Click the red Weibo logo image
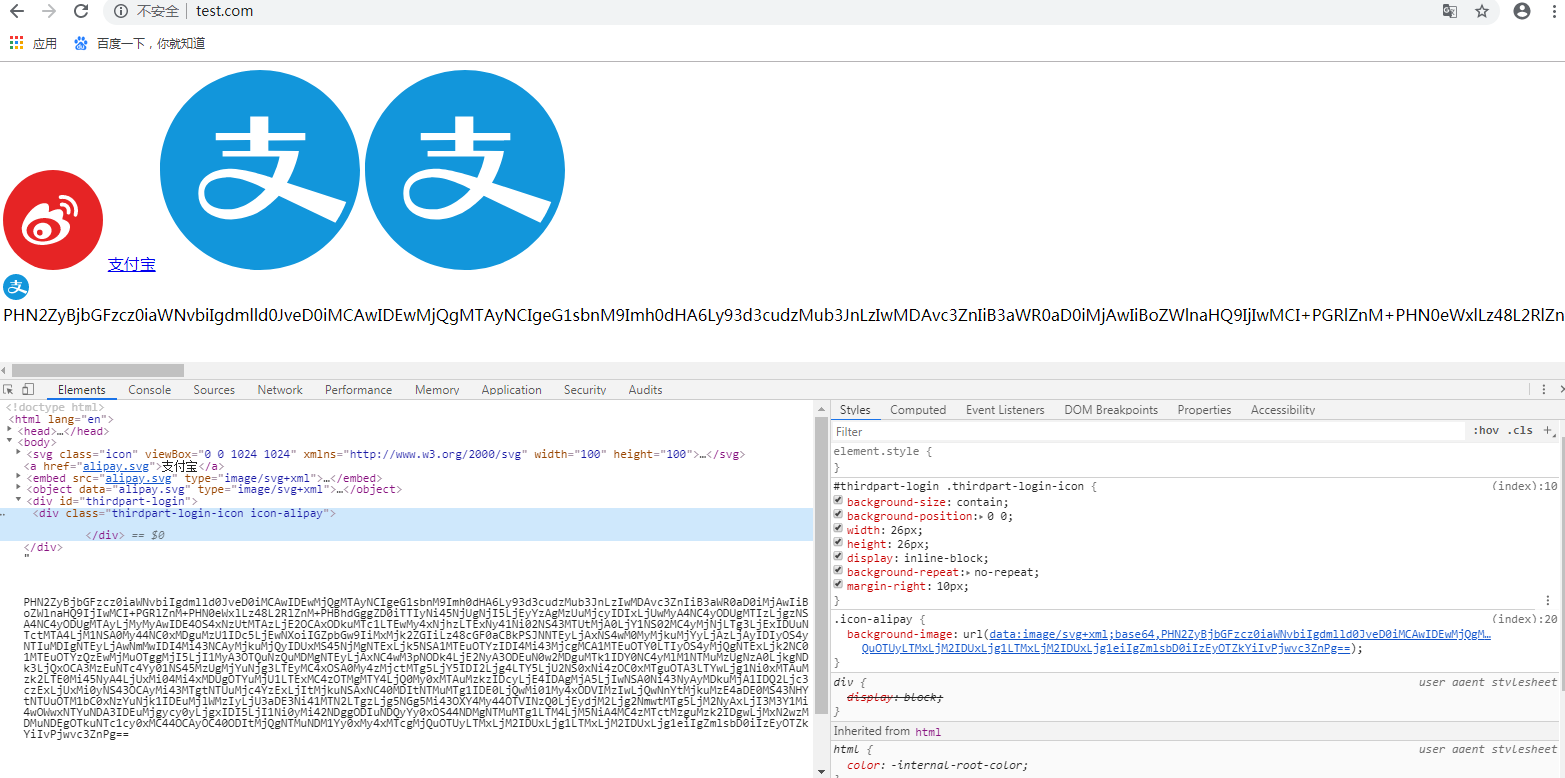This screenshot has width=1565, height=778. pyautogui.click(x=53, y=219)
